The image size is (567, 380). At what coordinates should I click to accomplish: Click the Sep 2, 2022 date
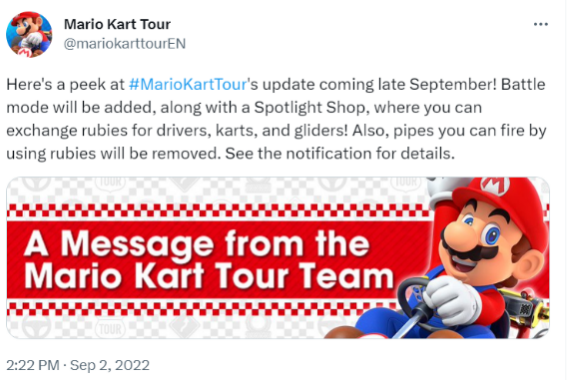coord(110,365)
